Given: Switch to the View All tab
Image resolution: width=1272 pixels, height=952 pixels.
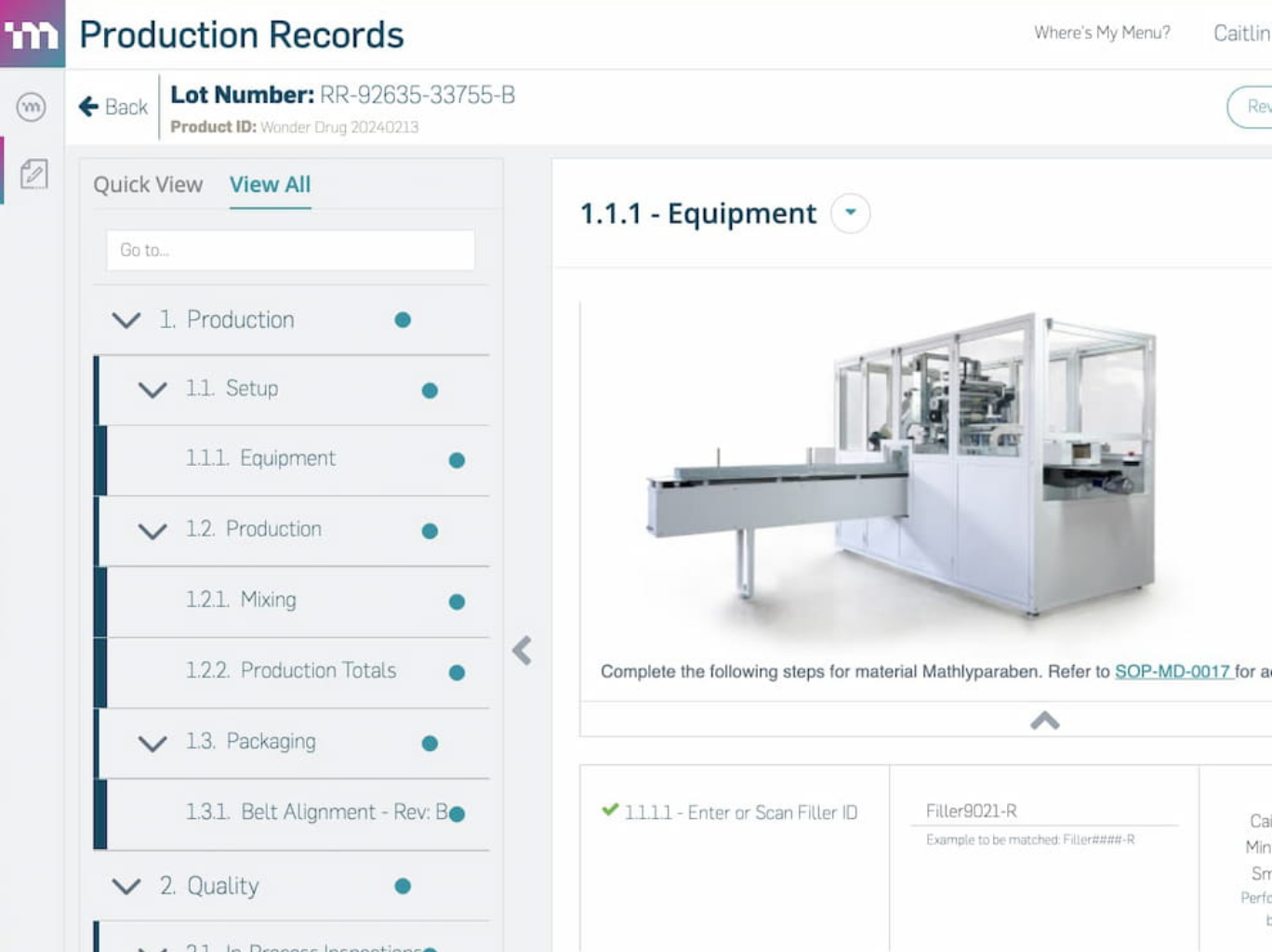Looking at the screenshot, I should (x=270, y=184).
